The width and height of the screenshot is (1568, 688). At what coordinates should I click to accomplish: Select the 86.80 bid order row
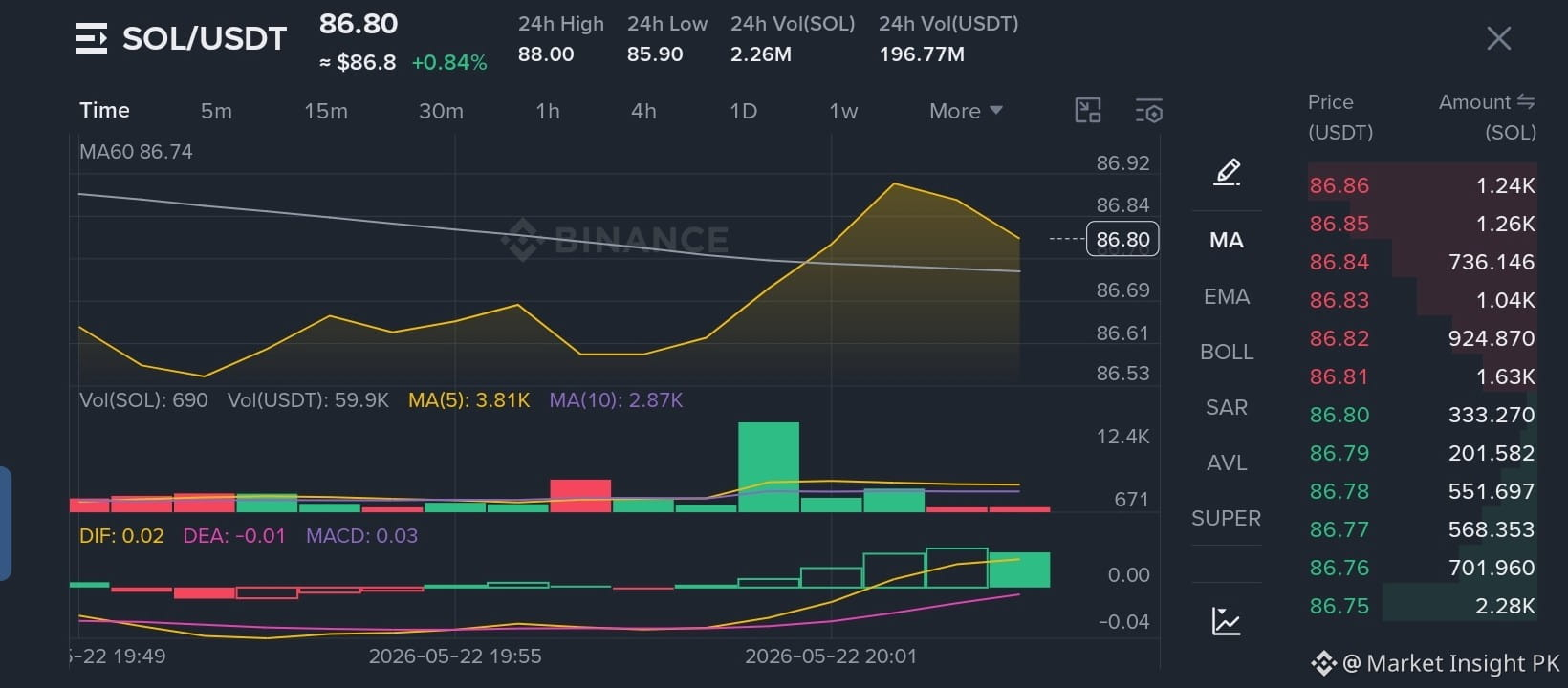click(x=1422, y=415)
